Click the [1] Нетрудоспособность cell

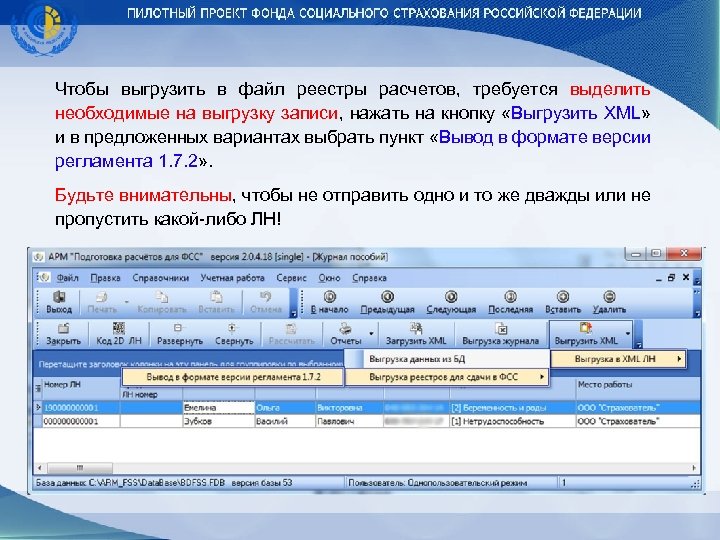pos(512,421)
